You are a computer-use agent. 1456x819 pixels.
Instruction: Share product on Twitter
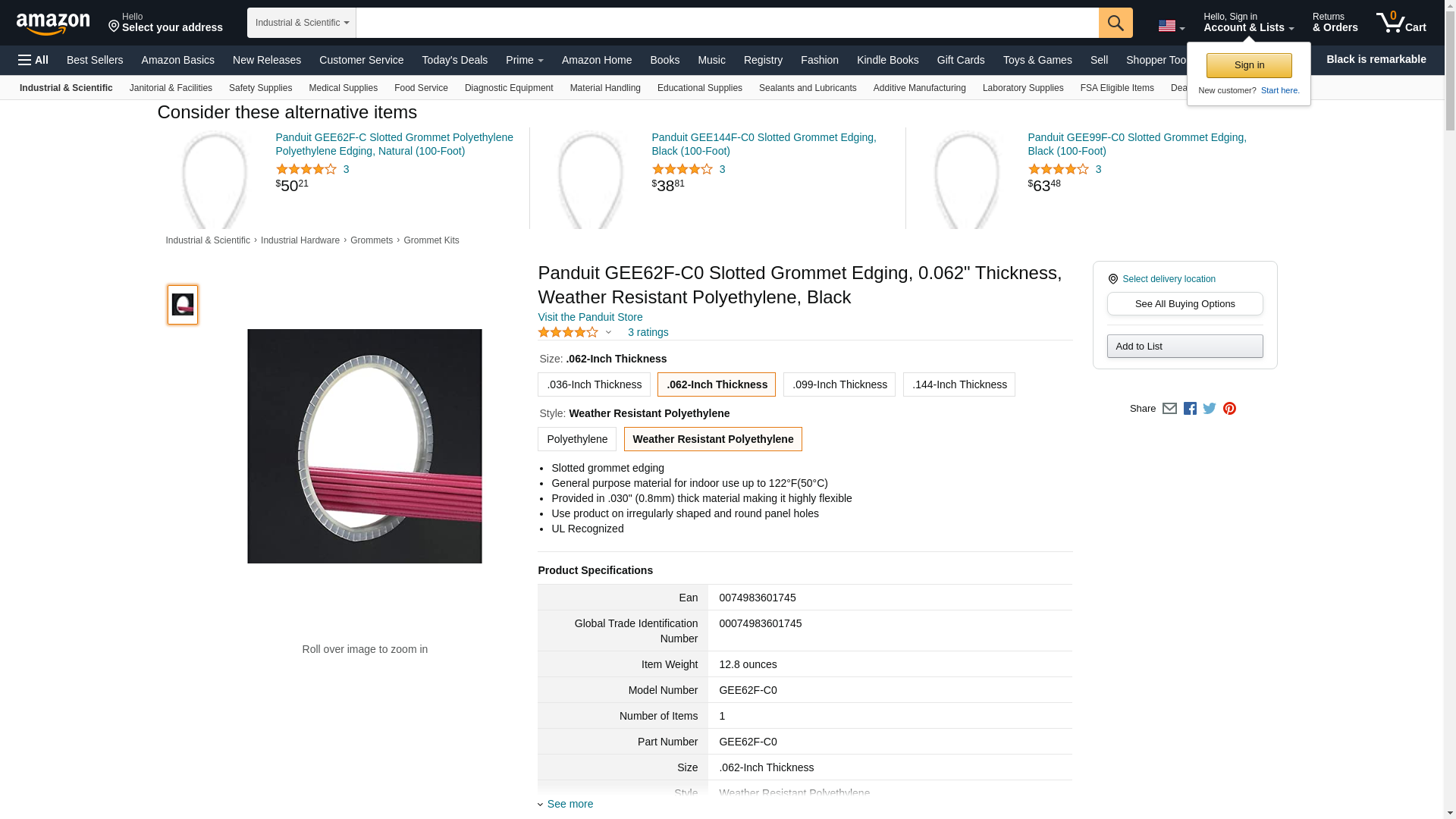coord(1210,409)
